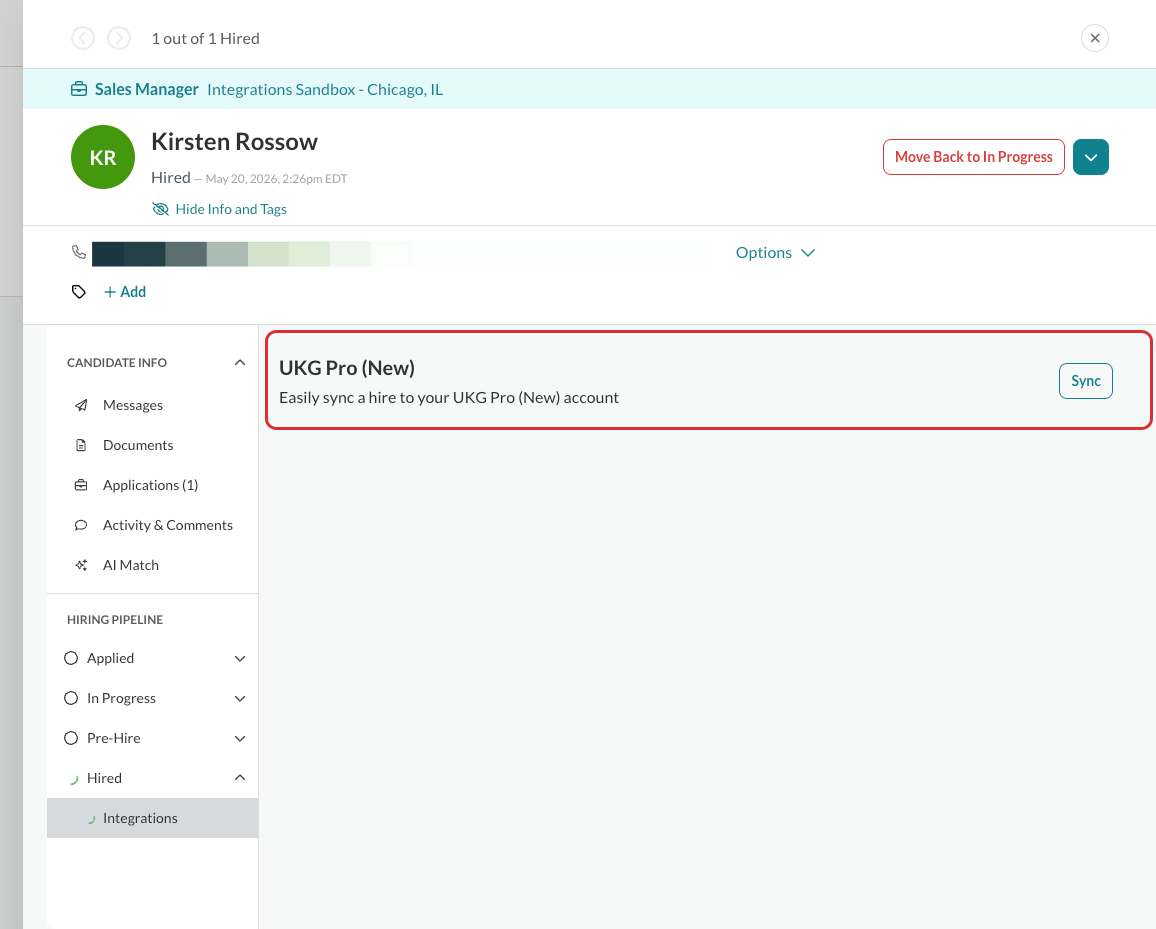Viewport: 1156px width, 929px height.
Task: Close the candidate panel
Action: tap(1095, 38)
